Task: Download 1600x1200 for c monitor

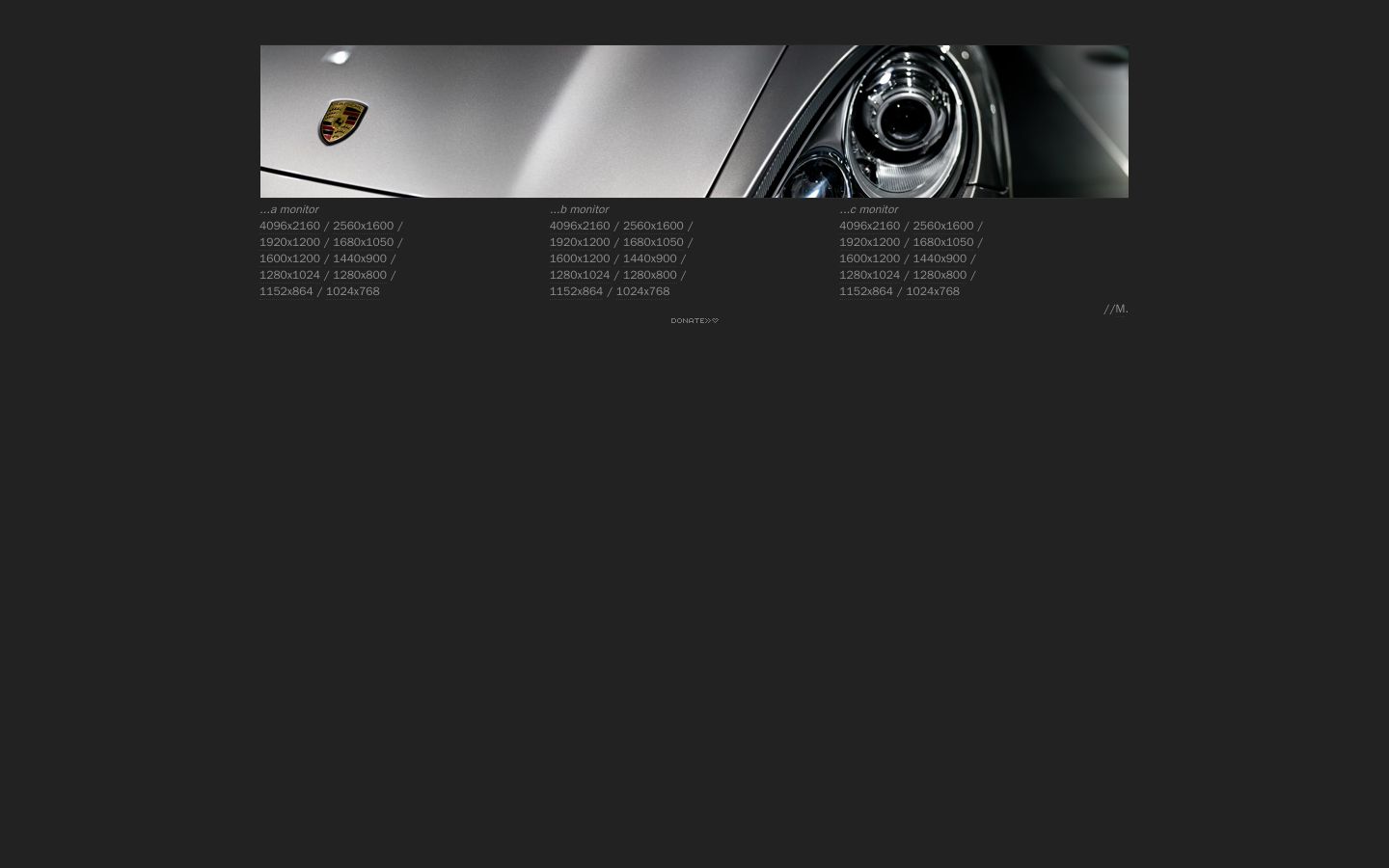Action: coord(870,258)
